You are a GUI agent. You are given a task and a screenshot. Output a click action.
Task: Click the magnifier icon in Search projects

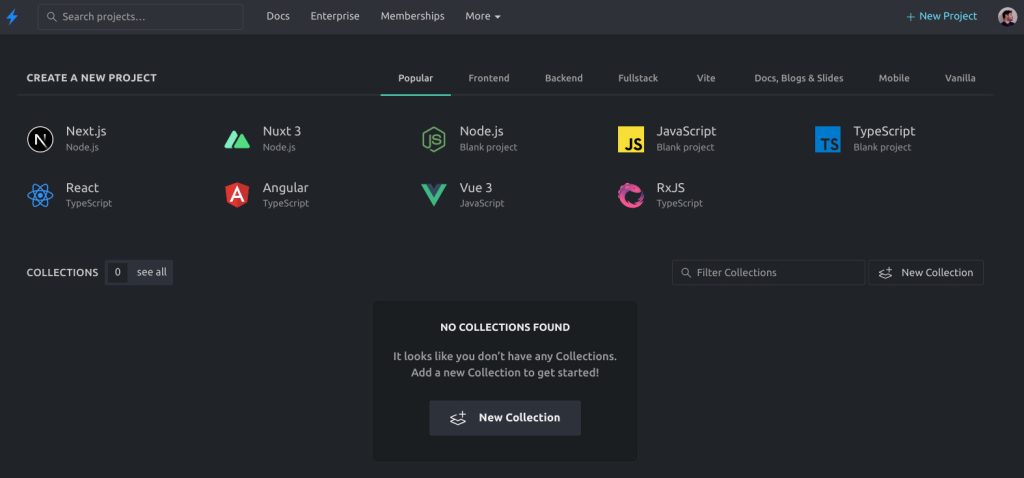pyautogui.click(x=52, y=17)
